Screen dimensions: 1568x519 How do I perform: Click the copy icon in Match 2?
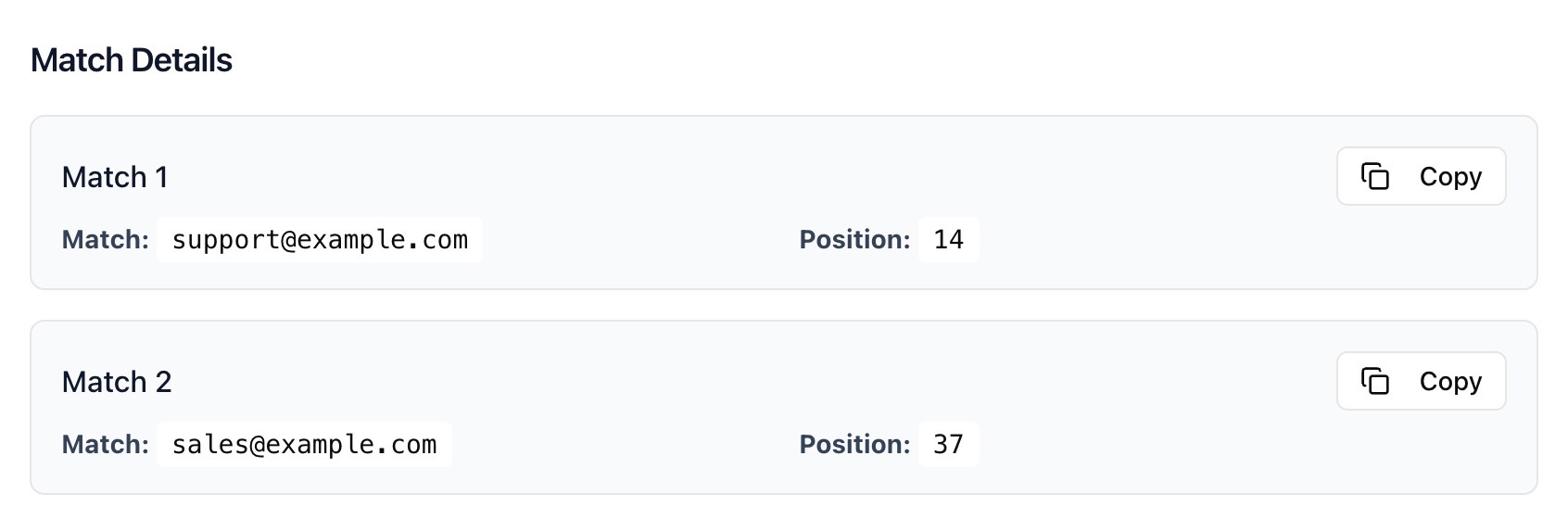[x=1375, y=381]
